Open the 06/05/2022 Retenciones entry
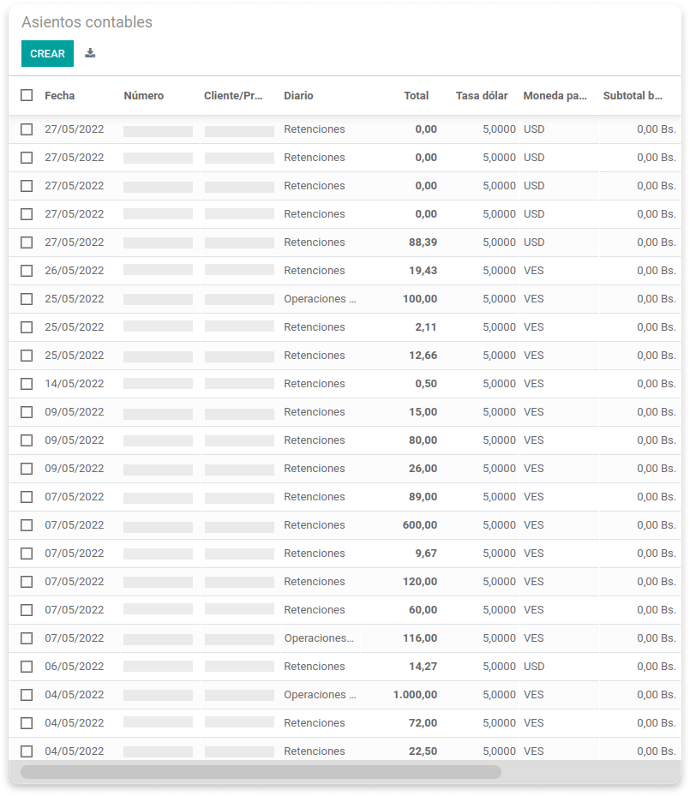 (345, 666)
